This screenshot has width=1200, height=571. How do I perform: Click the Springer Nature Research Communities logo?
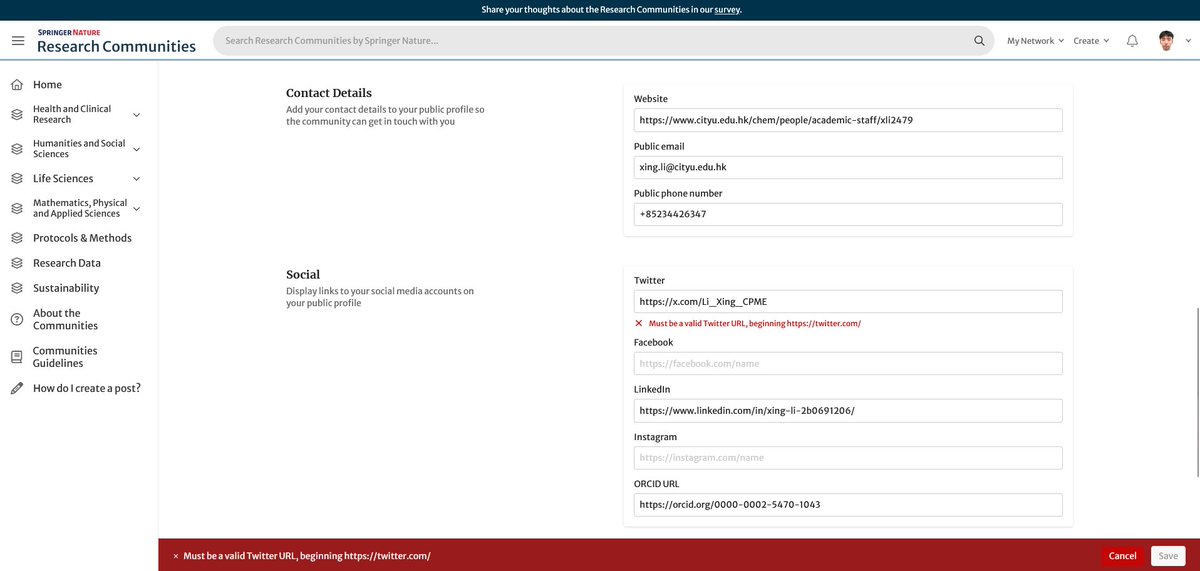116,41
